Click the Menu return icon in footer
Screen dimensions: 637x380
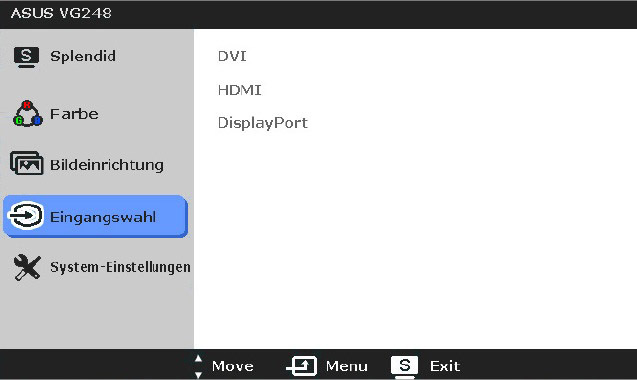tap(302, 366)
